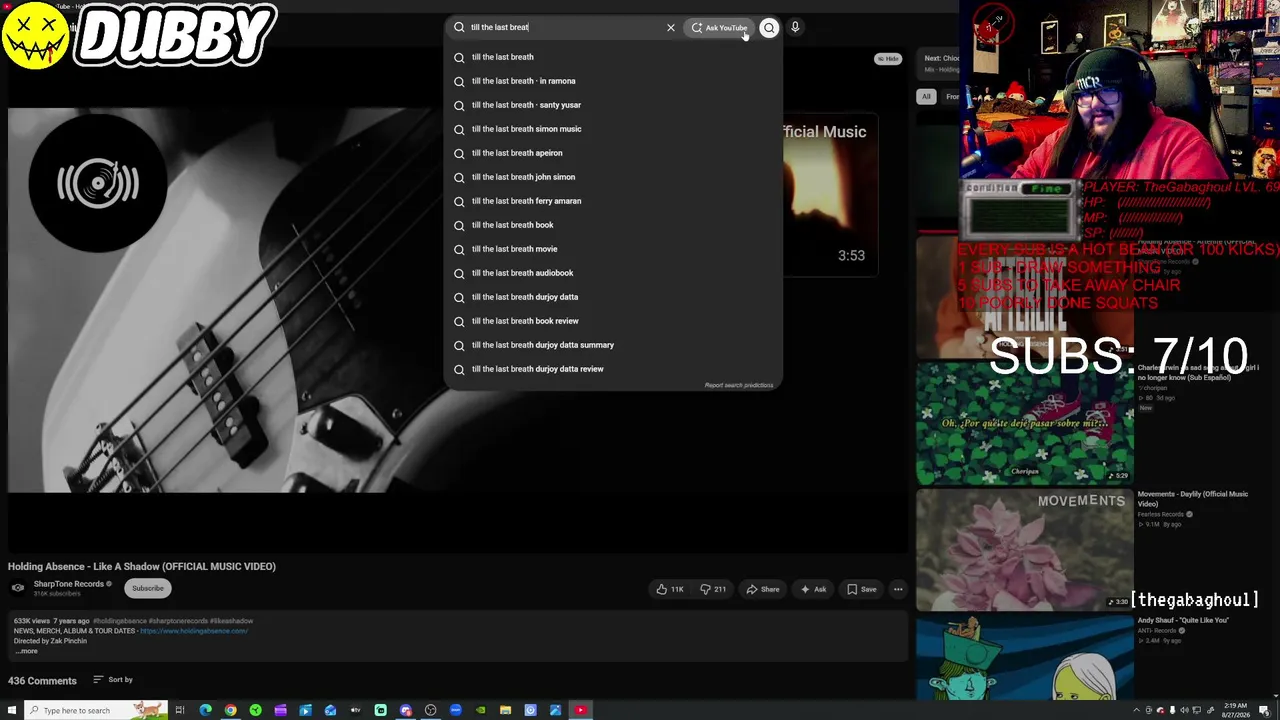Open the comments 'Sort by' dropdown
This screenshot has width=1280, height=720.
[113, 680]
